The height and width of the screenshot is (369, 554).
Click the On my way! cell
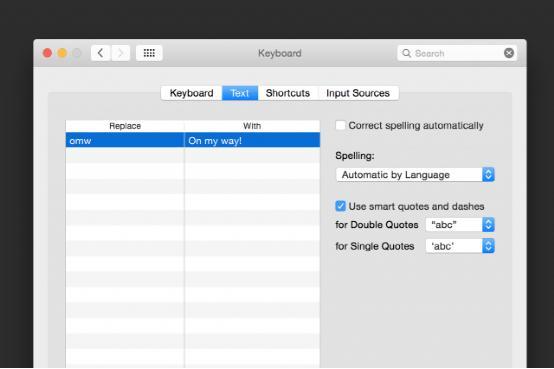(x=252, y=141)
